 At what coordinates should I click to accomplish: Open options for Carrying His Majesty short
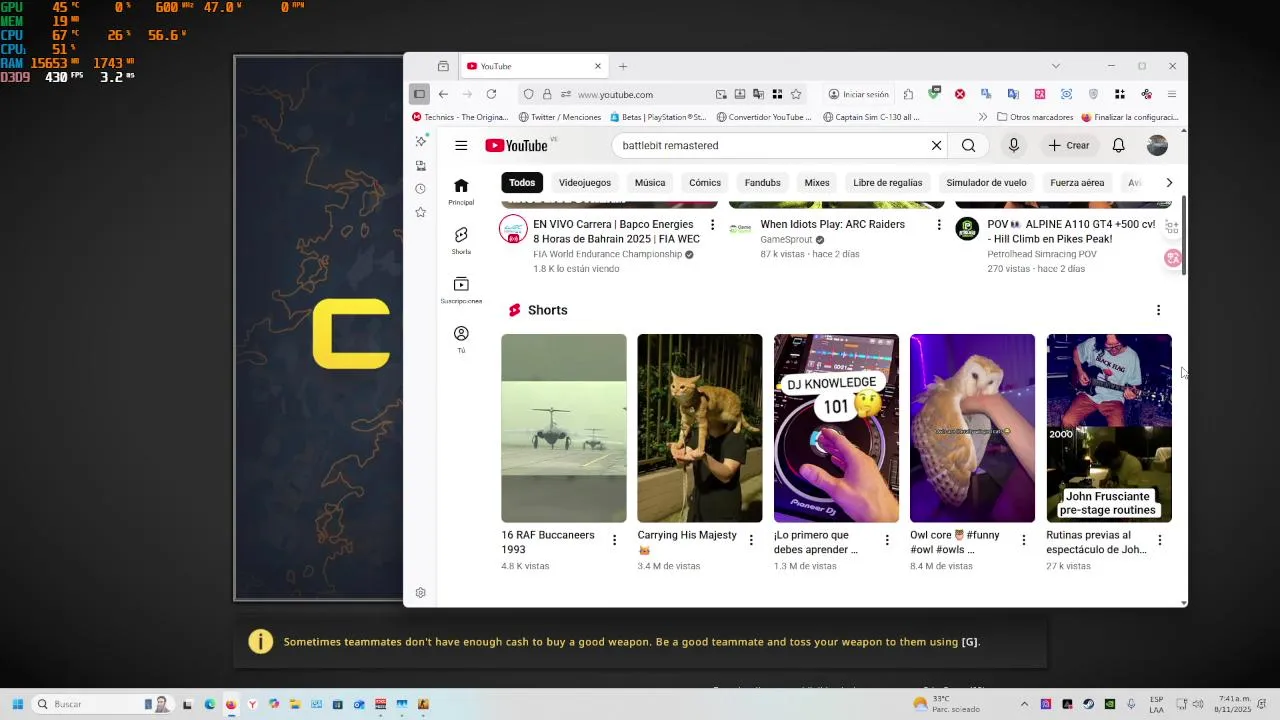(751, 540)
